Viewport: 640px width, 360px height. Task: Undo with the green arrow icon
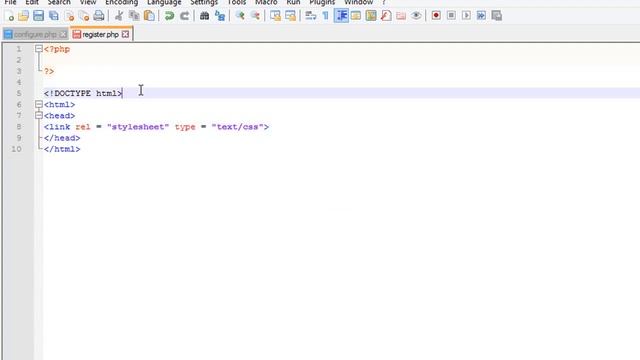click(x=169, y=16)
